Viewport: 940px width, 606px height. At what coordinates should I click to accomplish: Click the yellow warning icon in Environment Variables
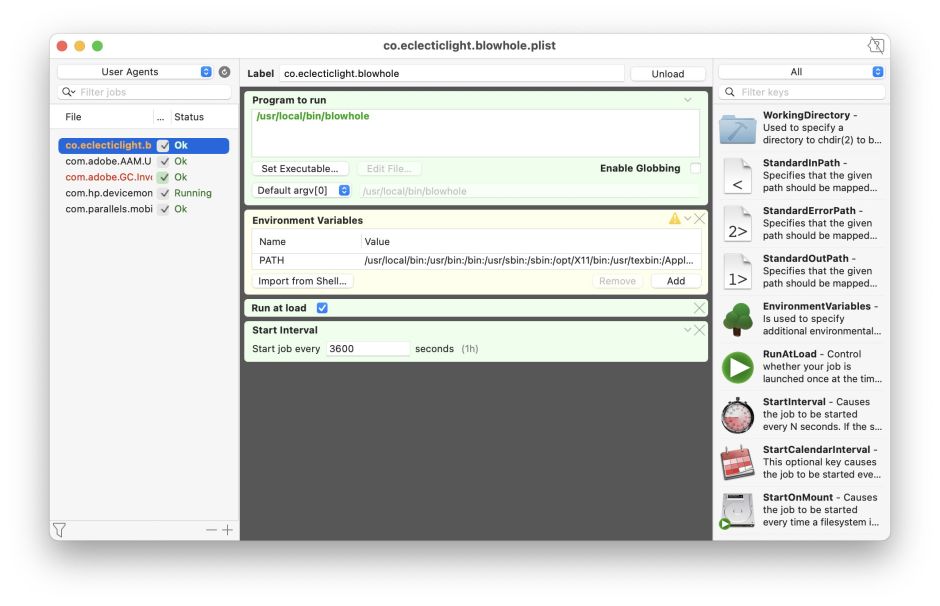click(674, 219)
